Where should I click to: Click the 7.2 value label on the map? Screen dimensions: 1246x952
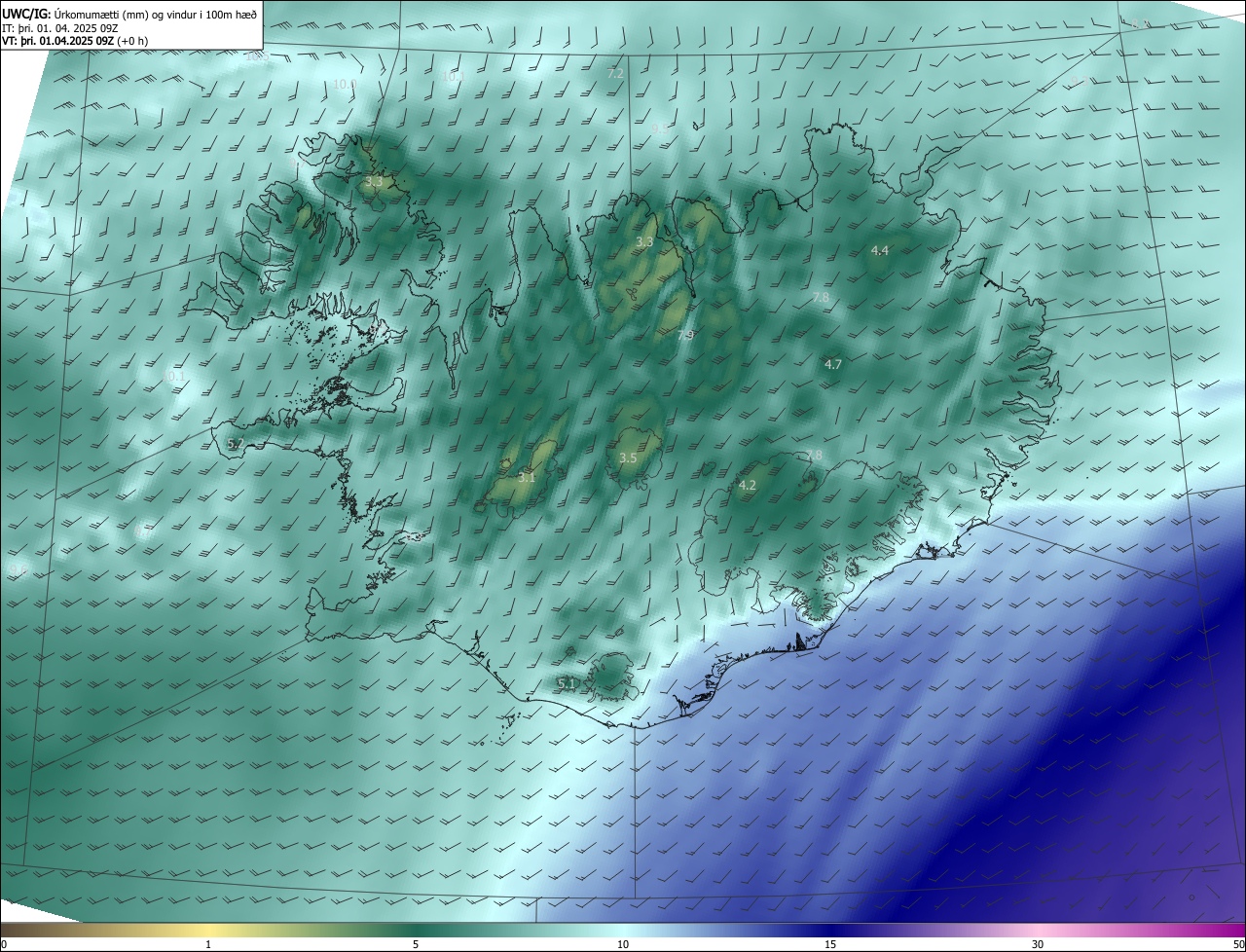coord(615,73)
